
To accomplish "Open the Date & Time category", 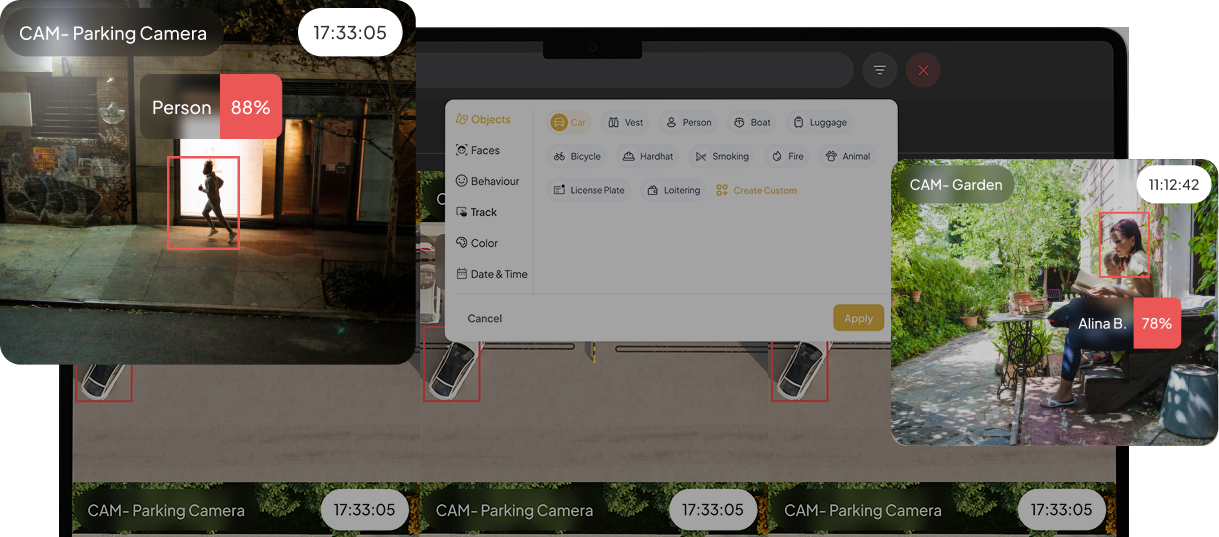I will [492, 274].
